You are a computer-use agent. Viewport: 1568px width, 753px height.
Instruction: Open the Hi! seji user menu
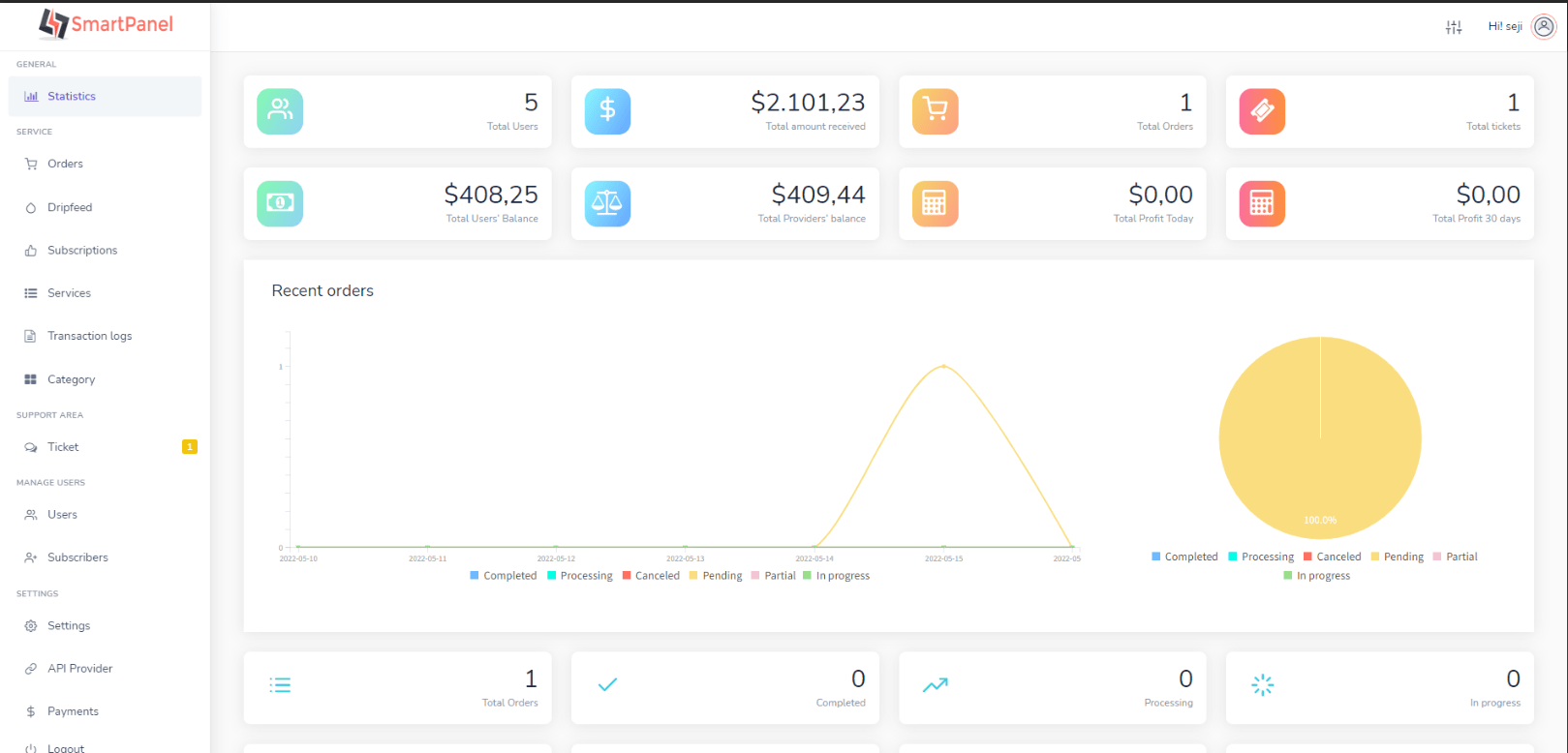1505,27
